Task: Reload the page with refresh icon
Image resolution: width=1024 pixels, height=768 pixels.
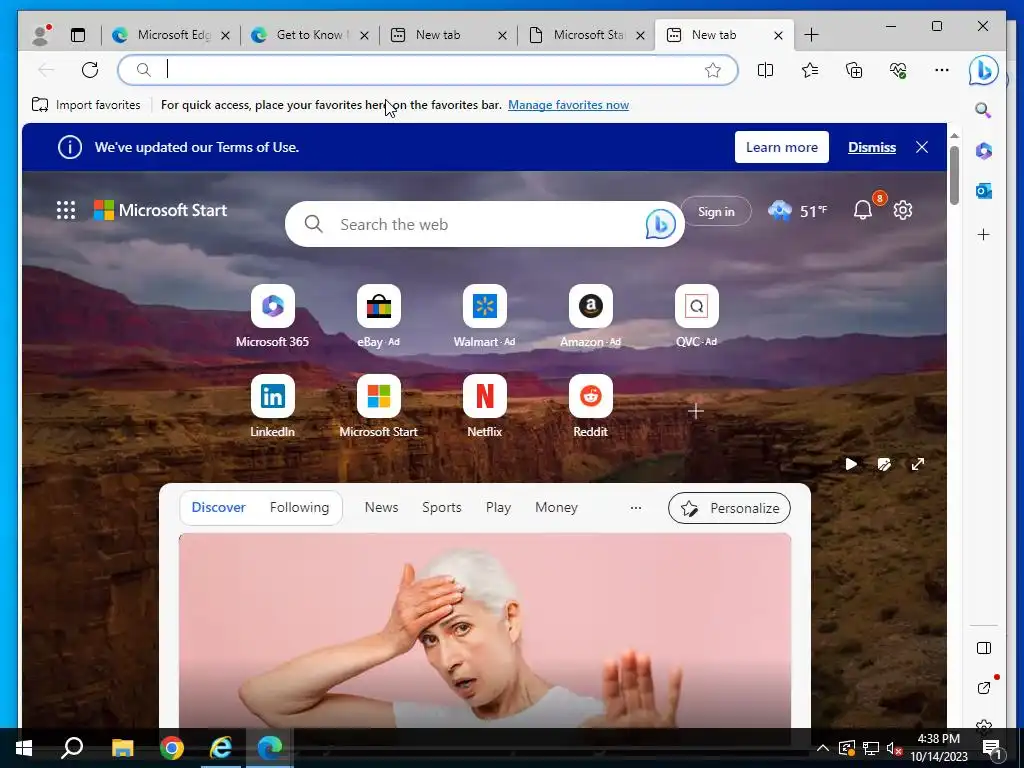Action: [89, 70]
